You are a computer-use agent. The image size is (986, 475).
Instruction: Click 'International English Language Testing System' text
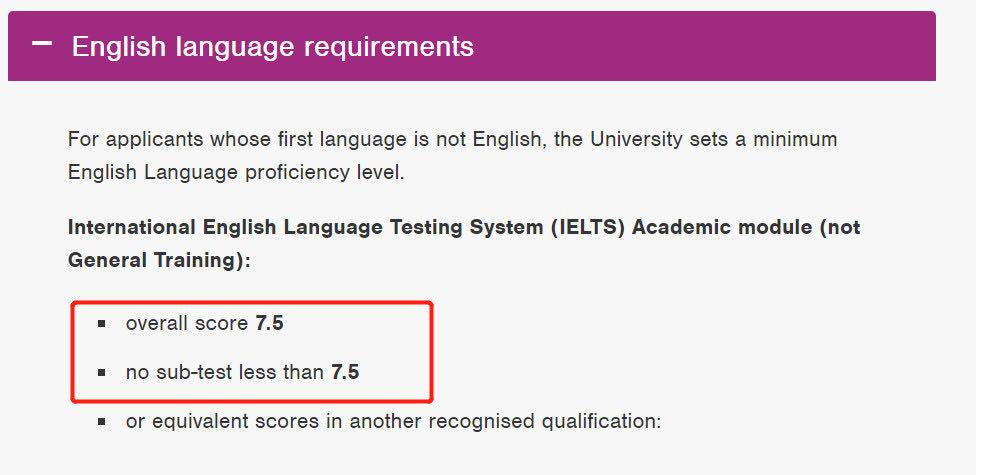(x=305, y=227)
